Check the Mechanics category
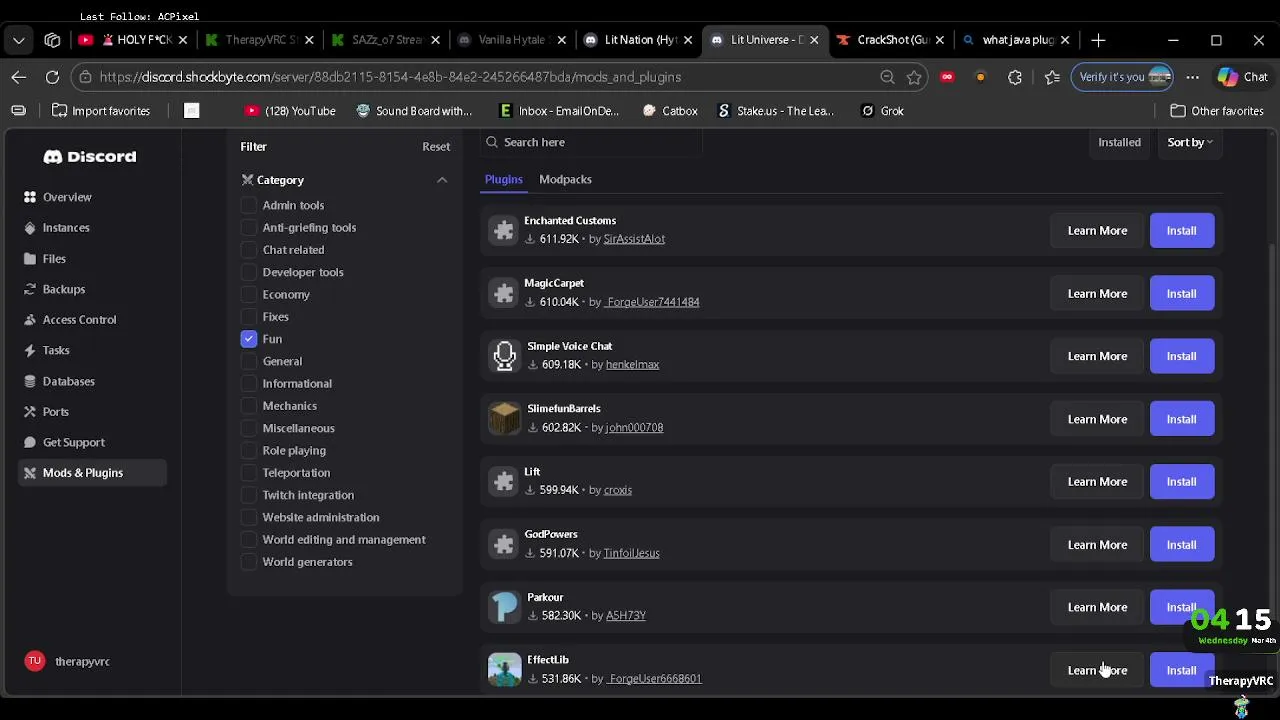 click(249, 406)
